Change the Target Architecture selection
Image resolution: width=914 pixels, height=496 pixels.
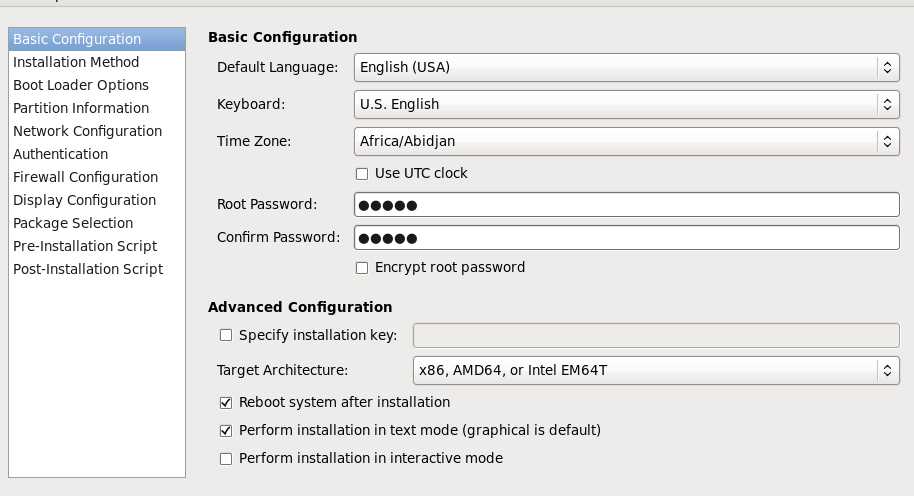656,371
